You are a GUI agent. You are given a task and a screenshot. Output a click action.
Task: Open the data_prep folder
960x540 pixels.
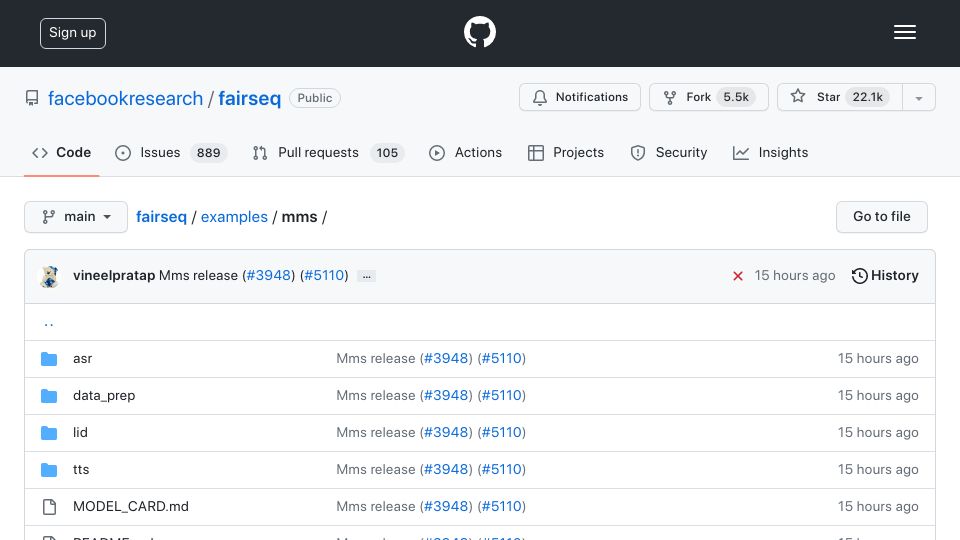104,396
